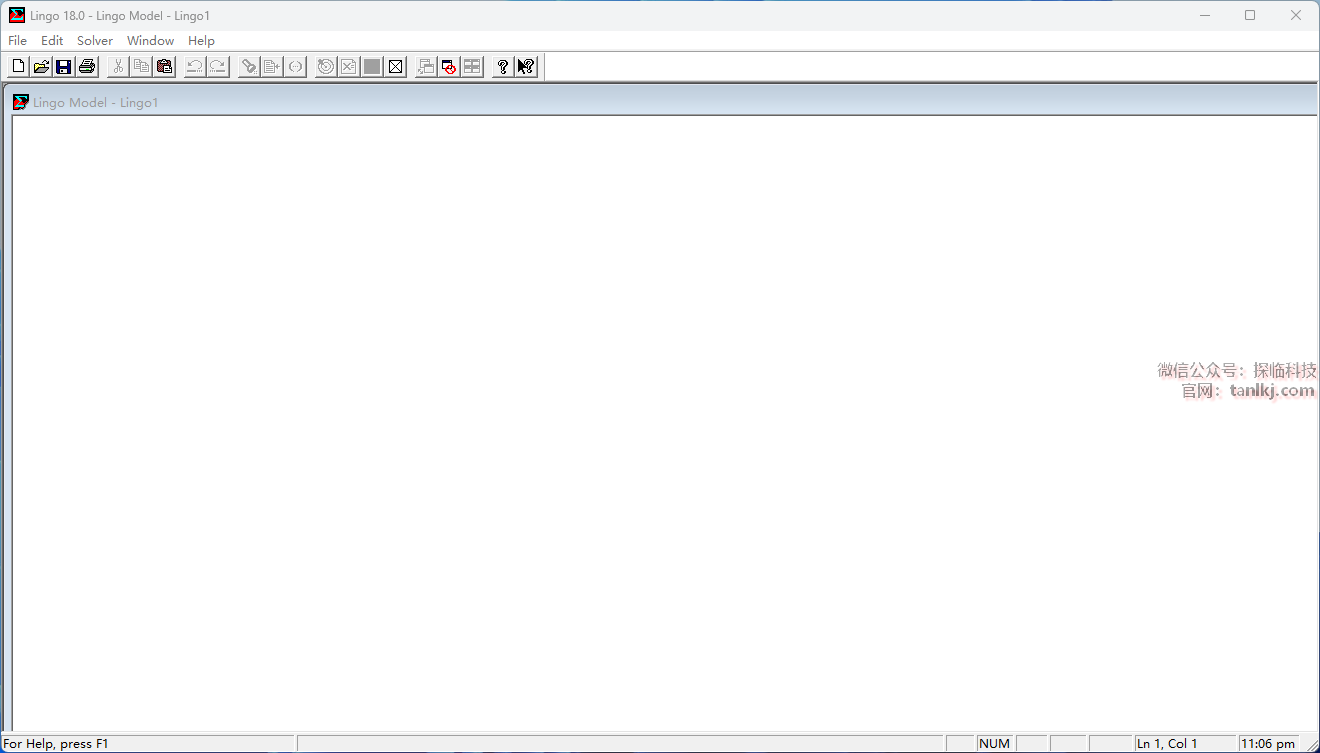The image size is (1320, 753).
Task: Click the 11:06 pm clock in status bar
Action: 1268,744
